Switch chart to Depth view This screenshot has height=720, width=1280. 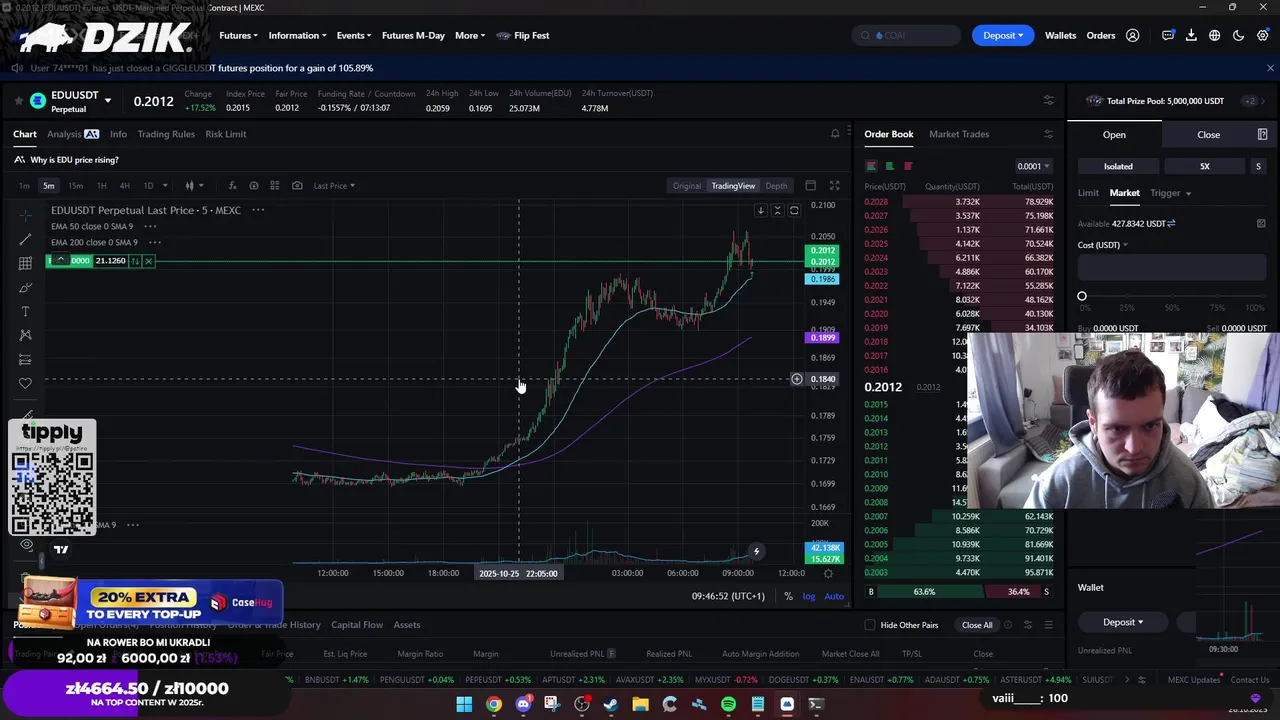point(776,185)
